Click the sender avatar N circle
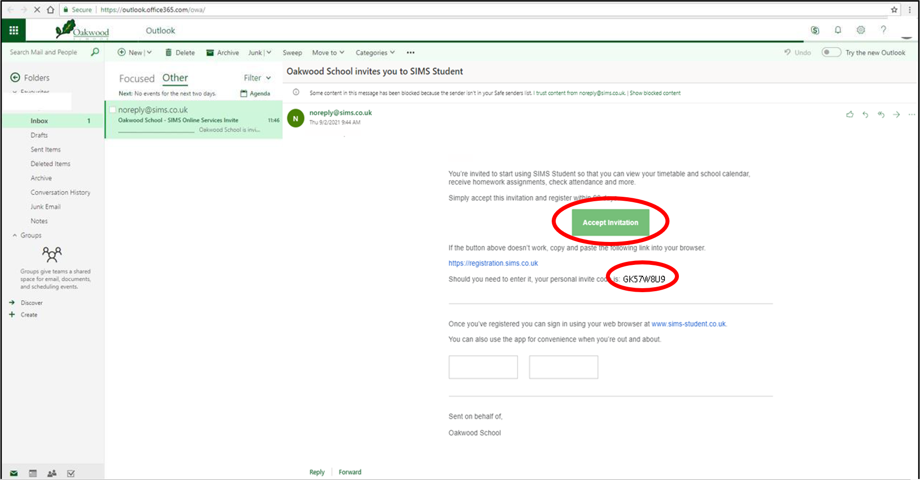 [x=296, y=118]
